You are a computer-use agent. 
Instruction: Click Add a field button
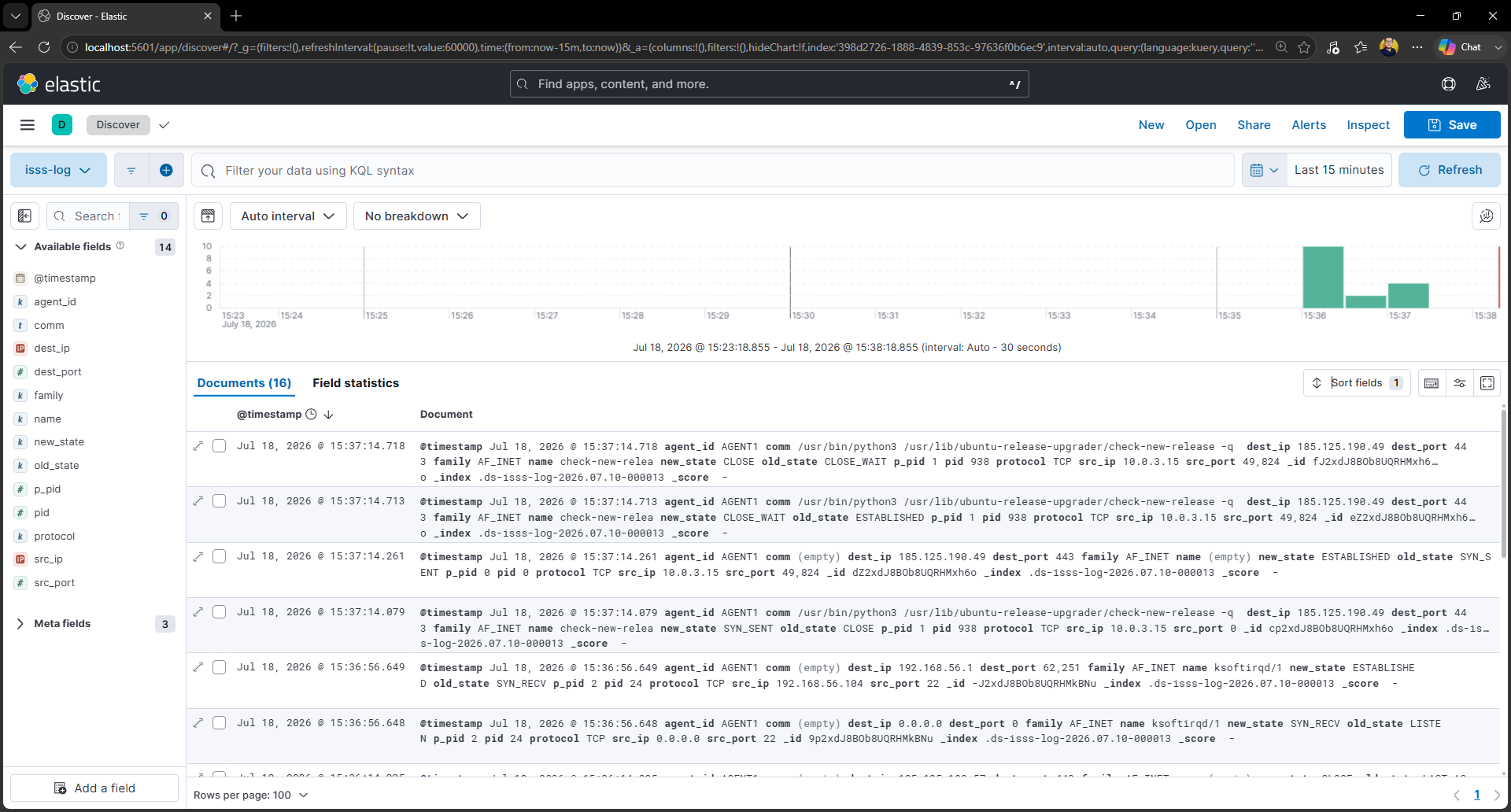tap(94, 788)
